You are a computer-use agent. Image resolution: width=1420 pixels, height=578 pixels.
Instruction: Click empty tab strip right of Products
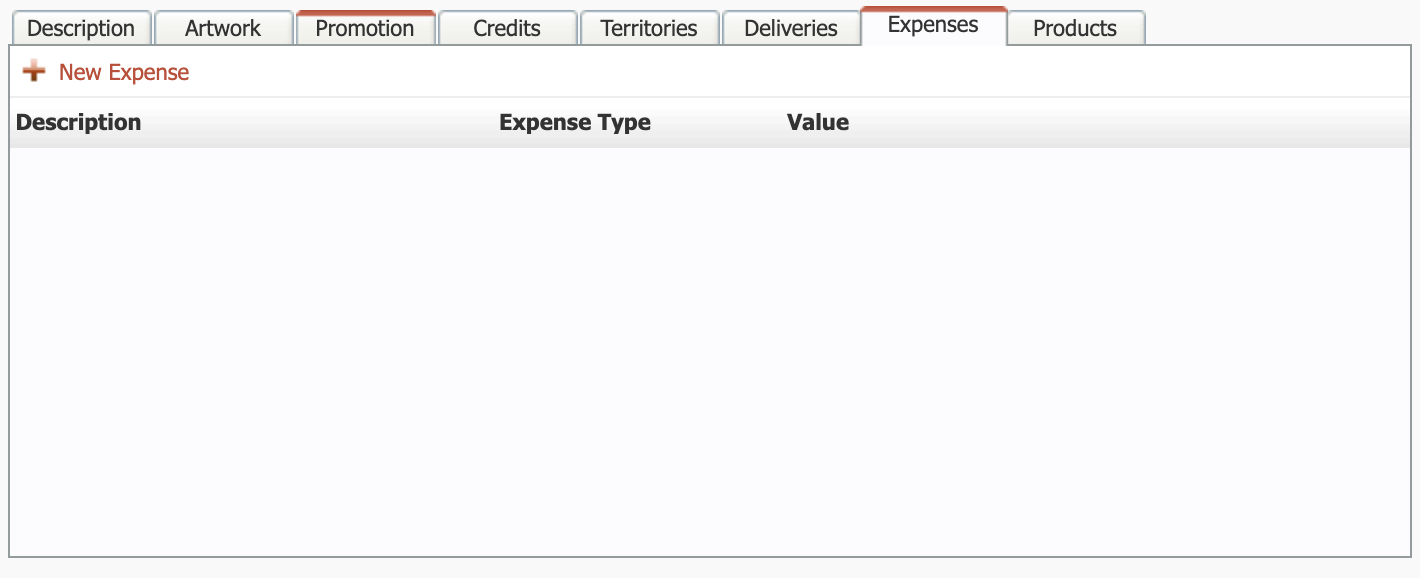click(1280, 26)
